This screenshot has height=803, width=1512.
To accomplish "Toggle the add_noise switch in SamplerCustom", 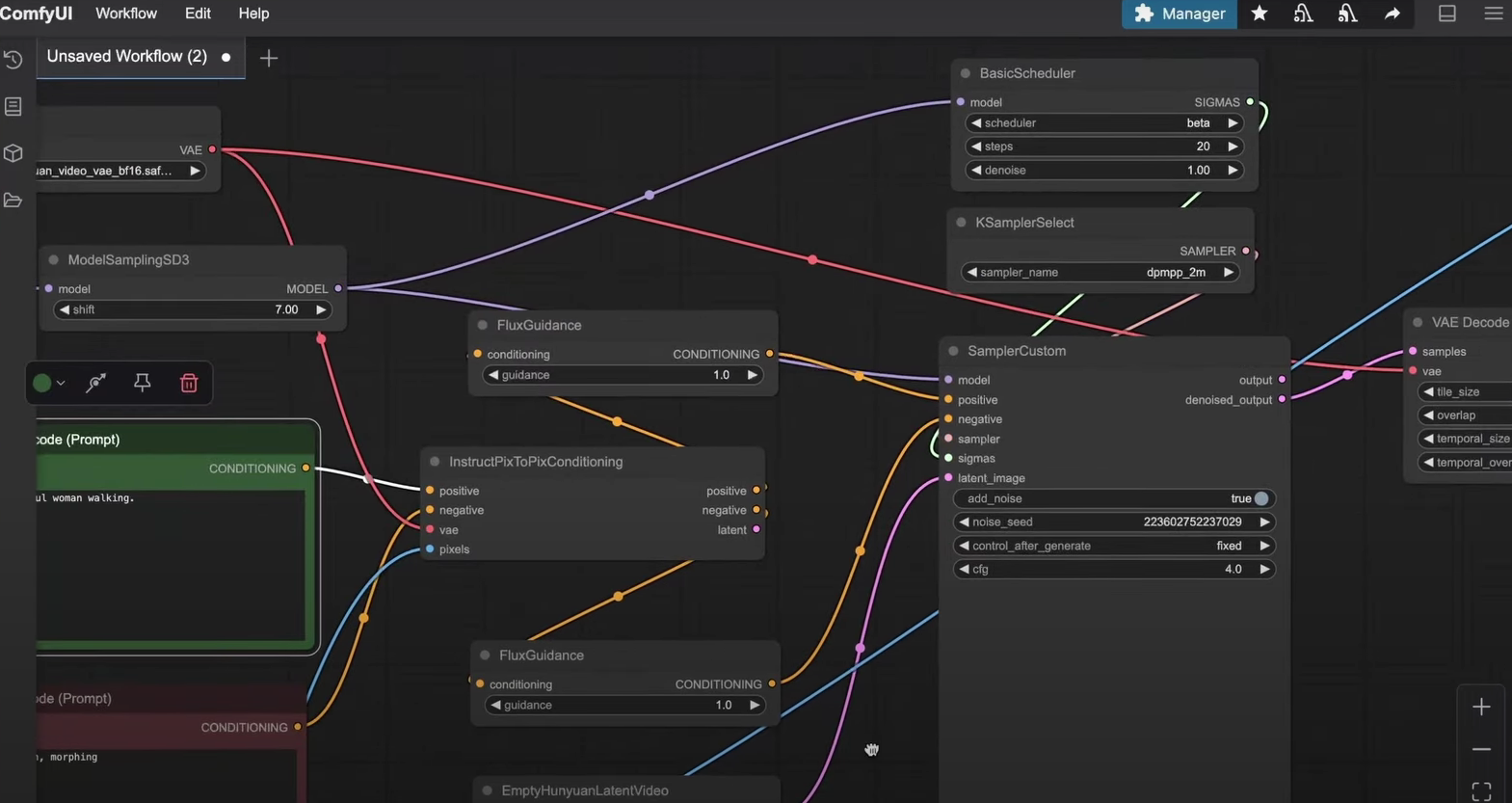I will pyautogui.click(x=1261, y=498).
